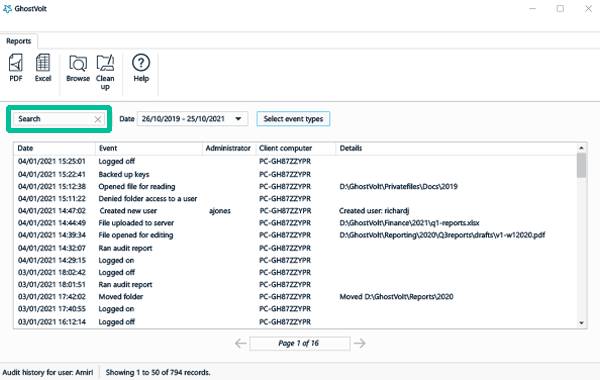This screenshot has height=380, width=600.
Task: Select the 04/01/2021 14:29:15 Logged on row
Action: point(295,260)
